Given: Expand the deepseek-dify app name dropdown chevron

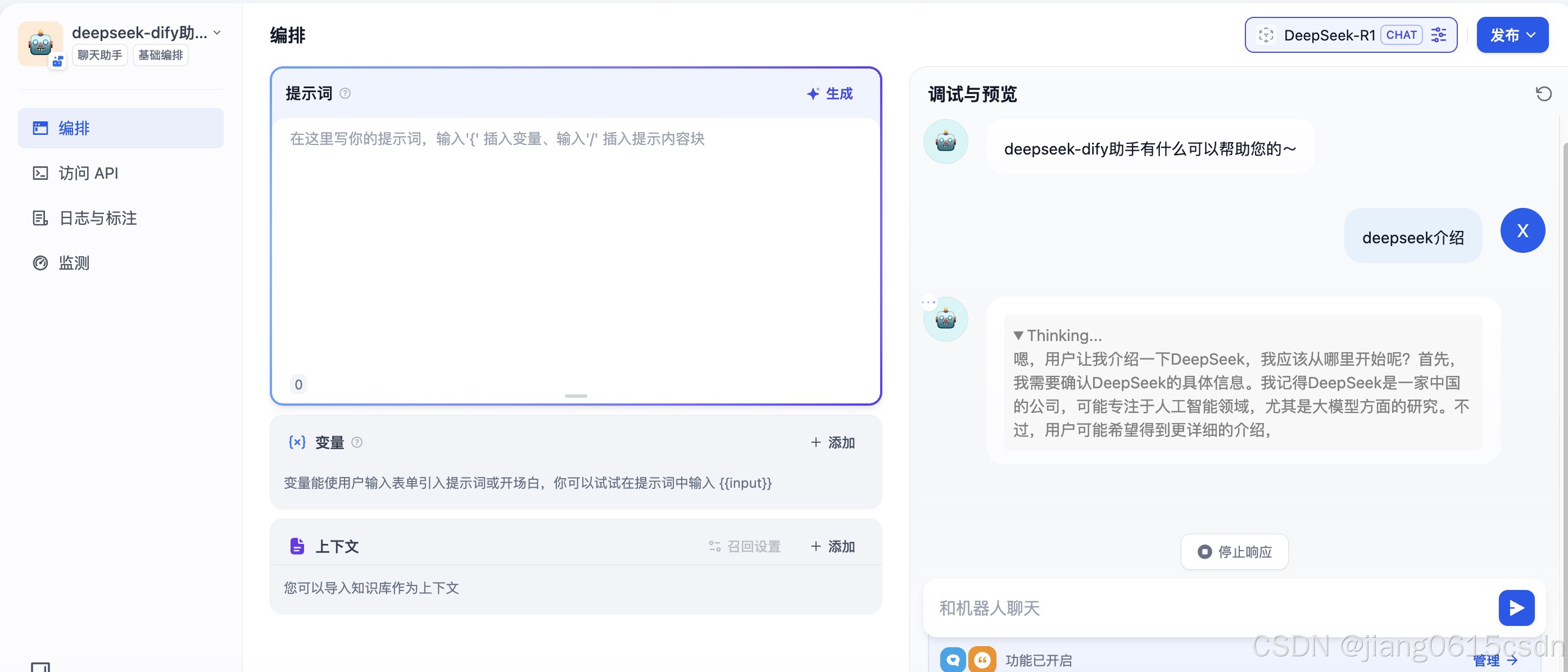Looking at the screenshot, I should point(217,33).
